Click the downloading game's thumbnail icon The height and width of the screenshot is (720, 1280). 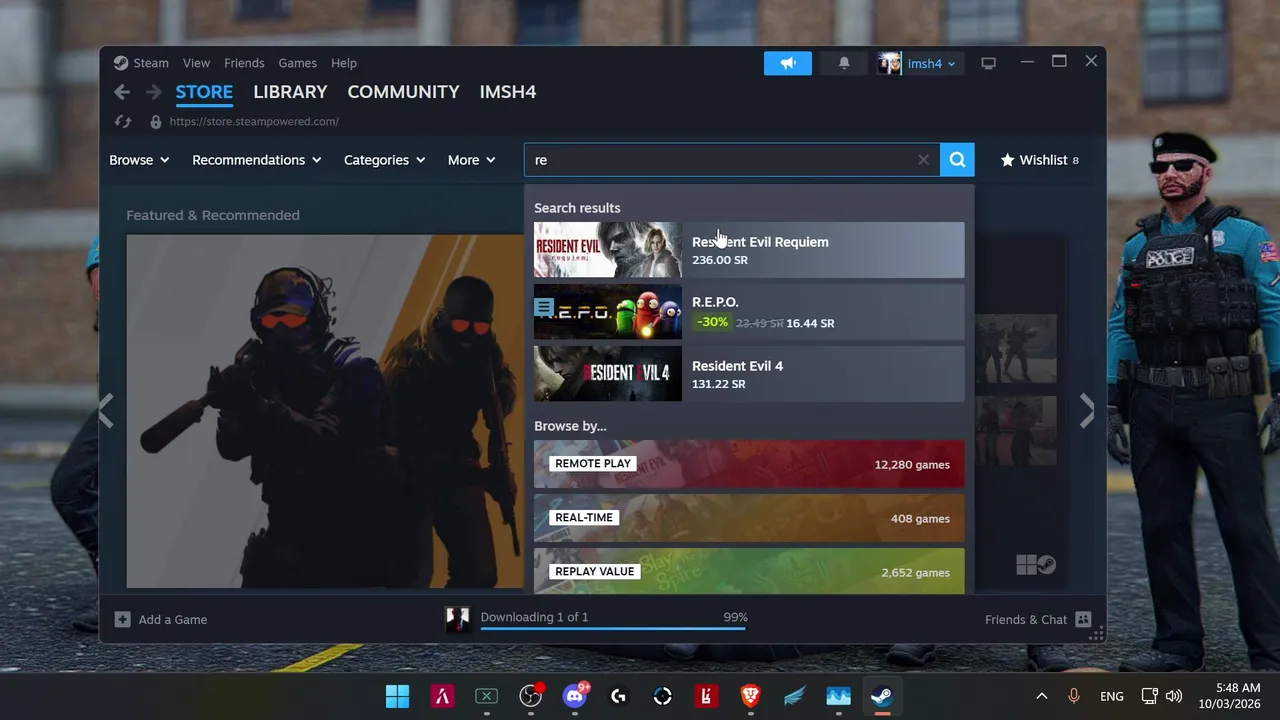pyautogui.click(x=458, y=619)
